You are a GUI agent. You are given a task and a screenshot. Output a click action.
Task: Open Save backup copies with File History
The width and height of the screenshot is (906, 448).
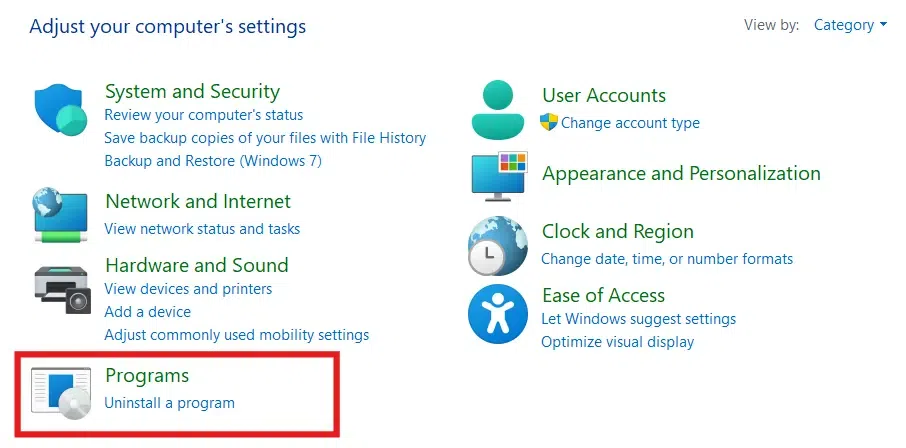click(x=265, y=138)
